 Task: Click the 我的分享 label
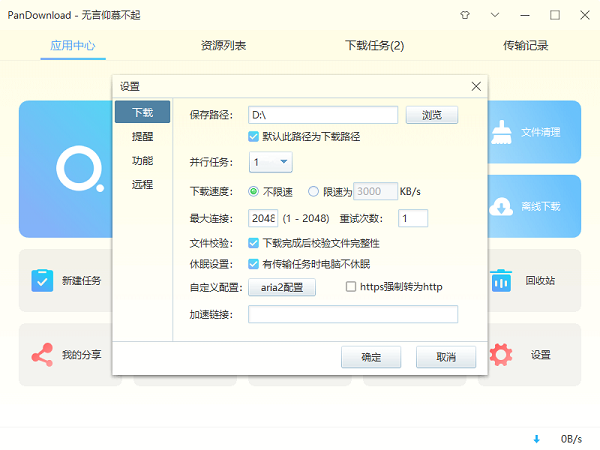tap(82, 355)
